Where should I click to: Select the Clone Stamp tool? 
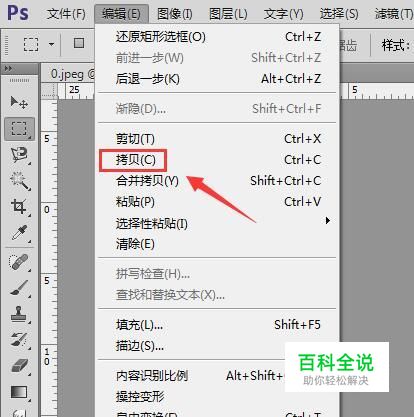pyautogui.click(x=19, y=314)
